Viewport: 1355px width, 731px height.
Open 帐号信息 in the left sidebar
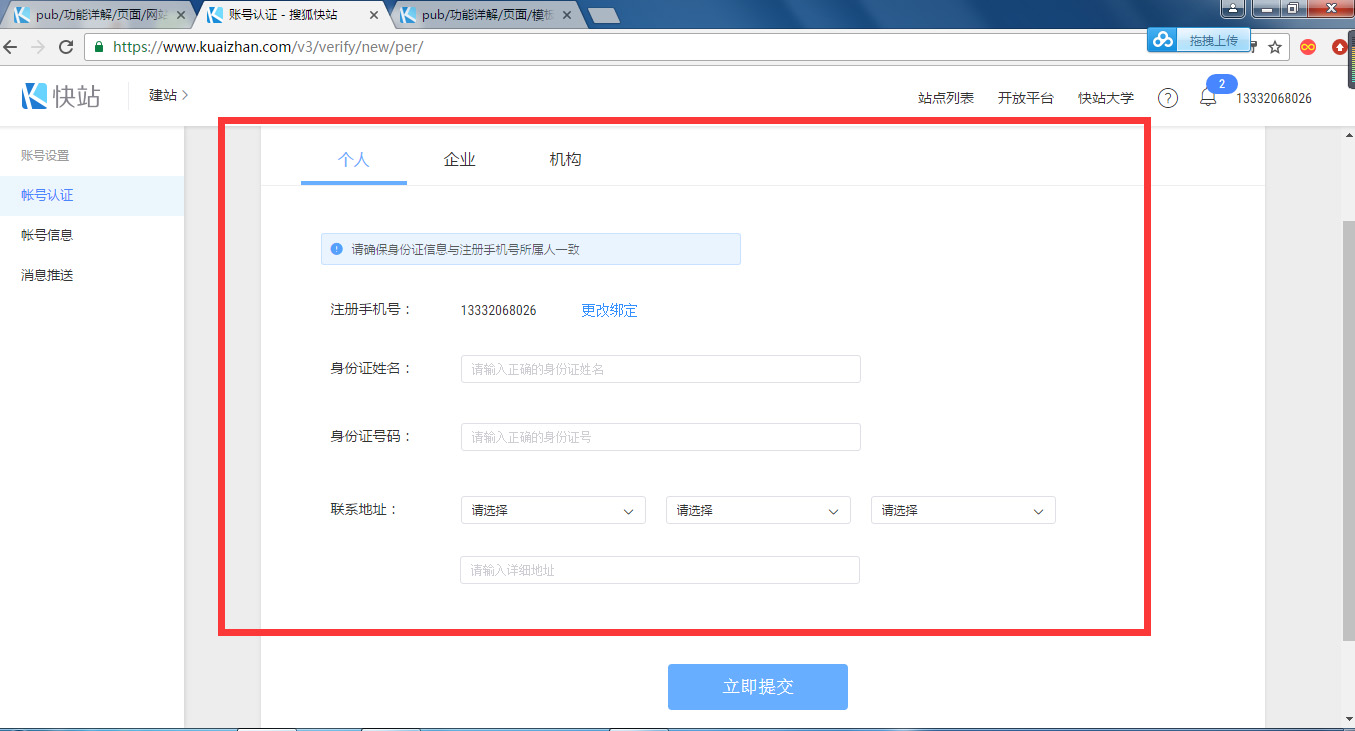click(47, 235)
